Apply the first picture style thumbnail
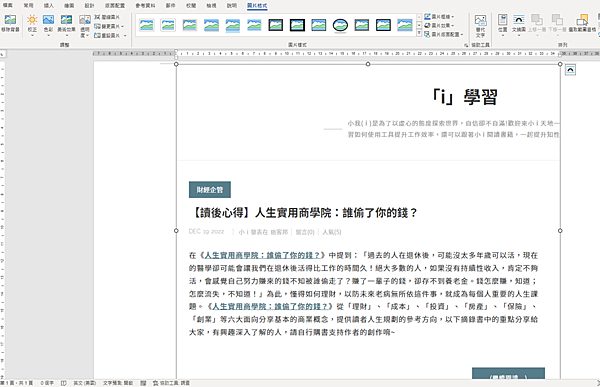This screenshot has width=600, height=387. [x=147, y=25]
